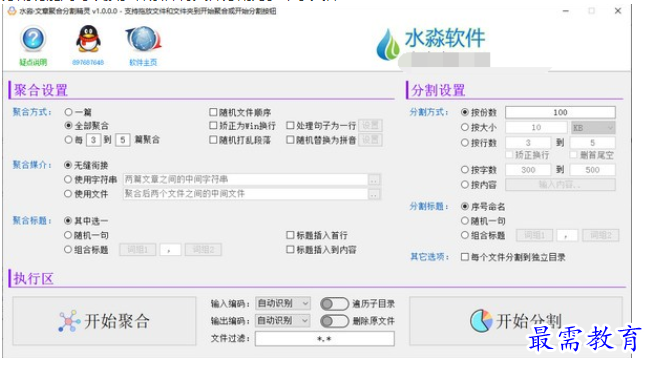650x370 pixels.
Task: Click the 聚合后两个文件之间的中间文件 input field
Action: (245, 193)
